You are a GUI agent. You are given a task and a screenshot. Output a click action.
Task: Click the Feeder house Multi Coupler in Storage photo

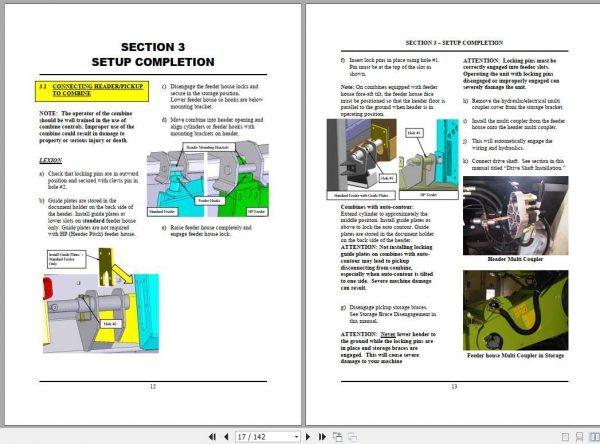point(515,310)
